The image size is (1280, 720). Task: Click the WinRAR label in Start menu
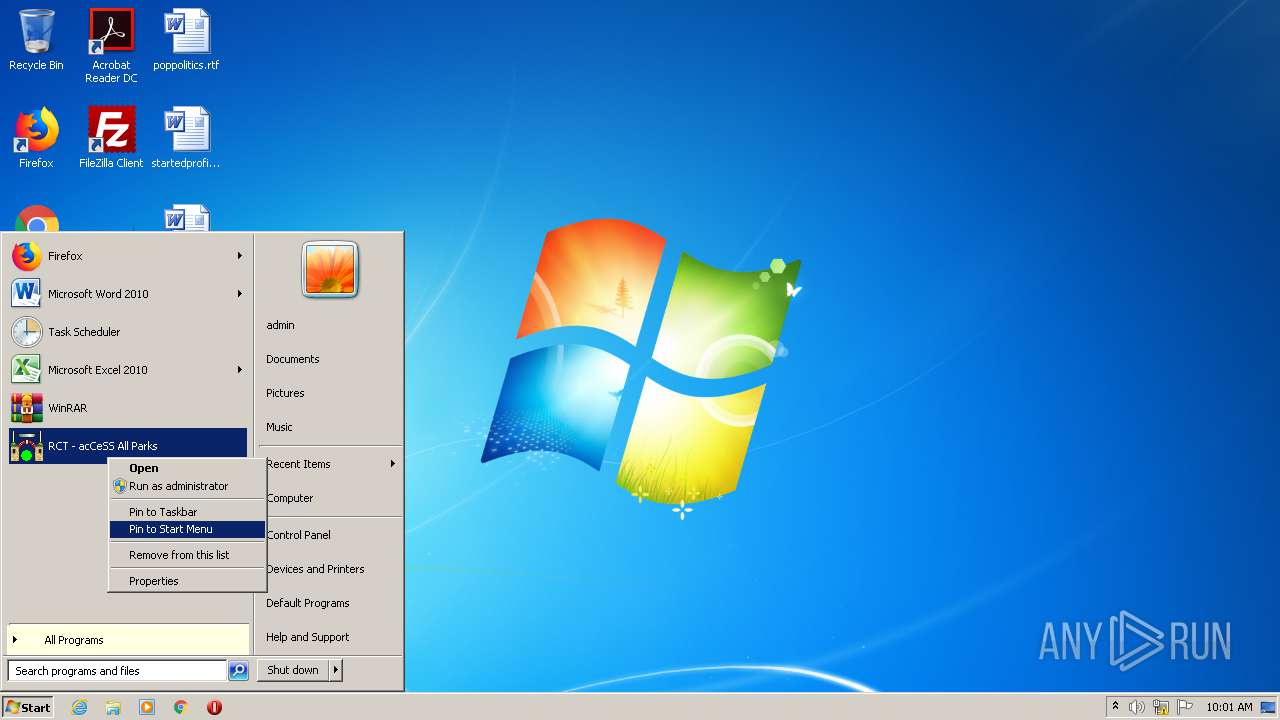point(67,408)
